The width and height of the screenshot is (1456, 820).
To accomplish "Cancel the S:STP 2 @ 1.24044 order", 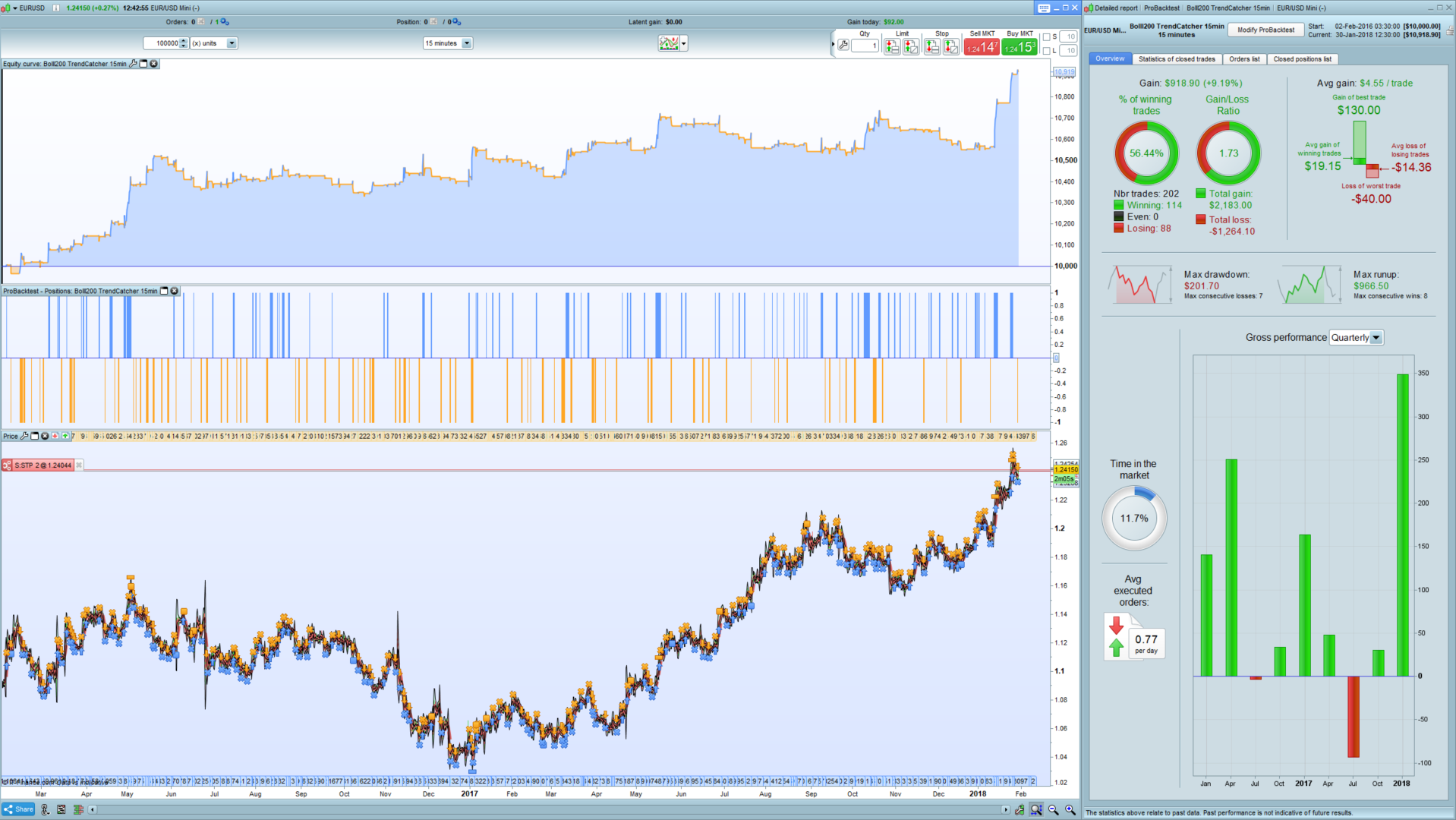I will (79, 465).
